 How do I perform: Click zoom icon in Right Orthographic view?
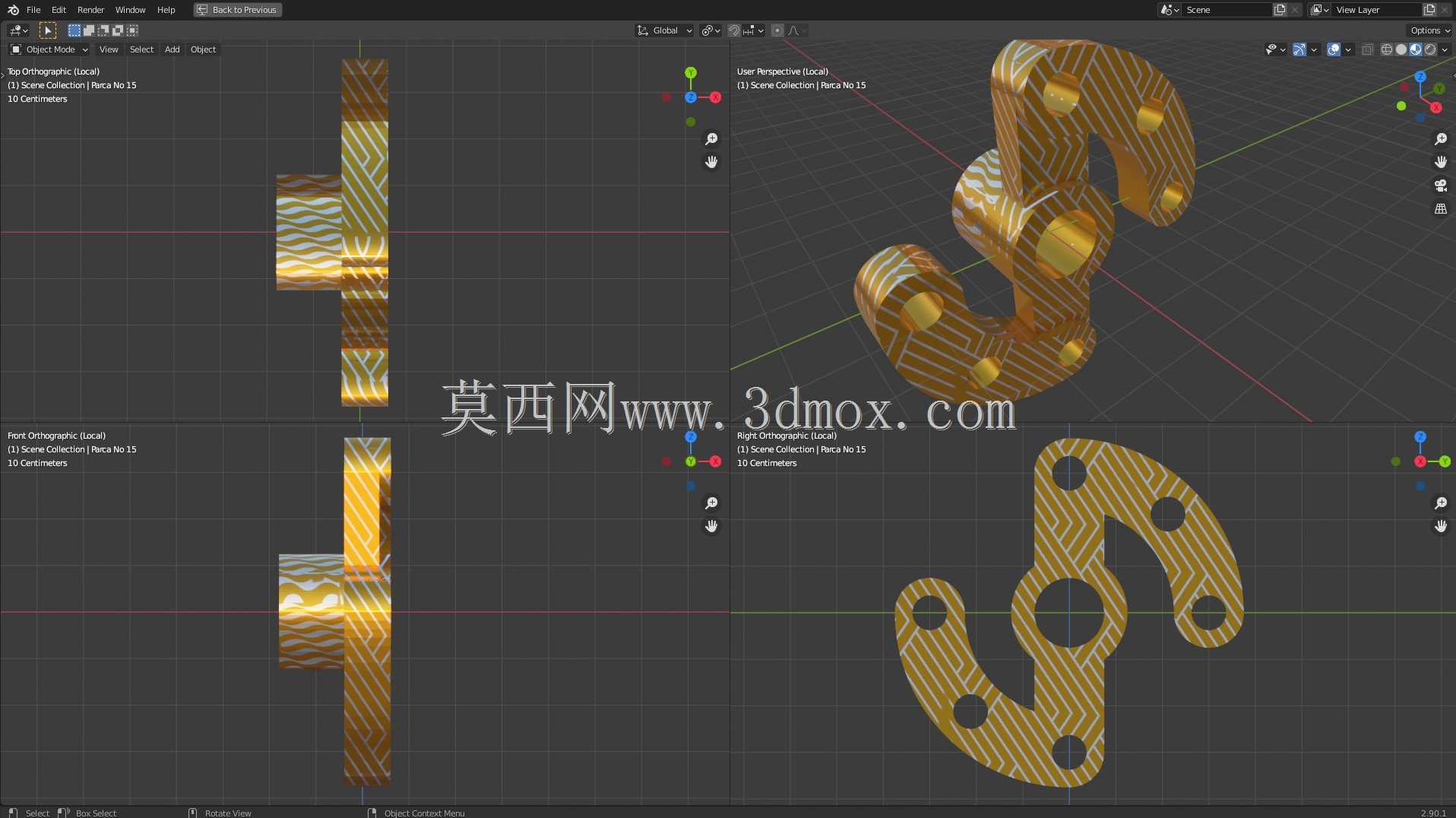pyautogui.click(x=1441, y=503)
